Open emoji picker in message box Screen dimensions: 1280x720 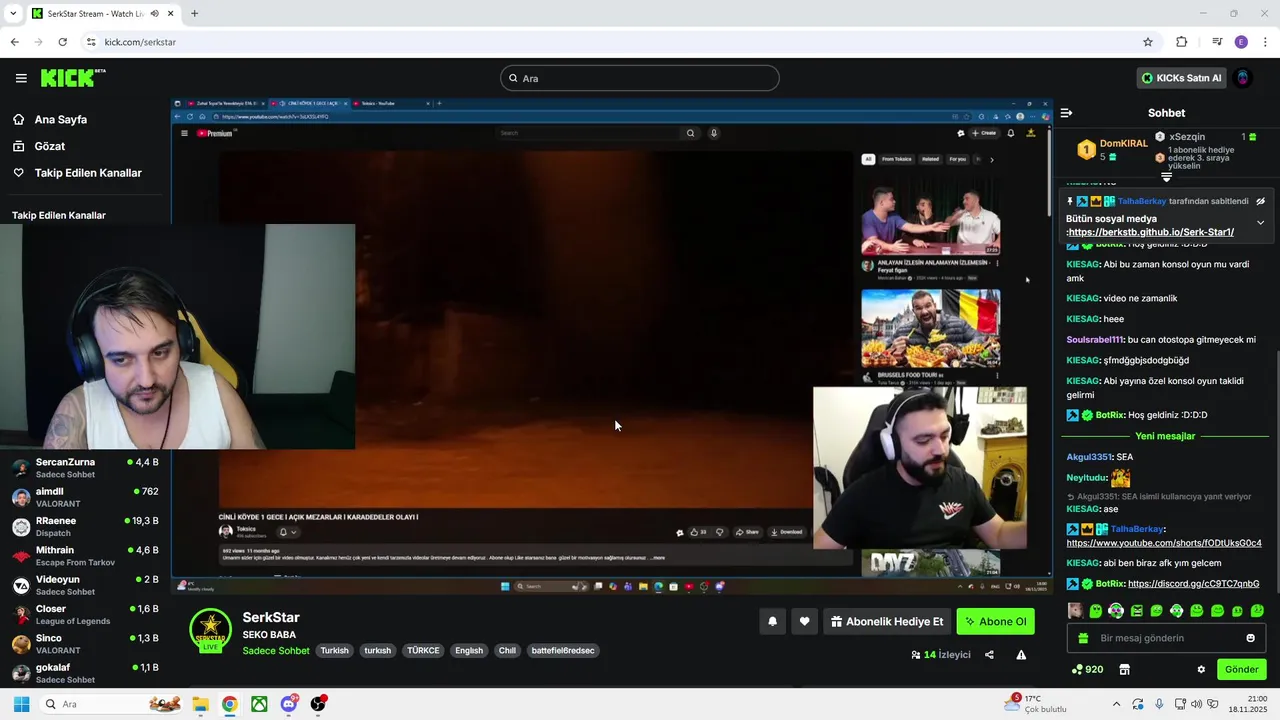click(1250, 638)
